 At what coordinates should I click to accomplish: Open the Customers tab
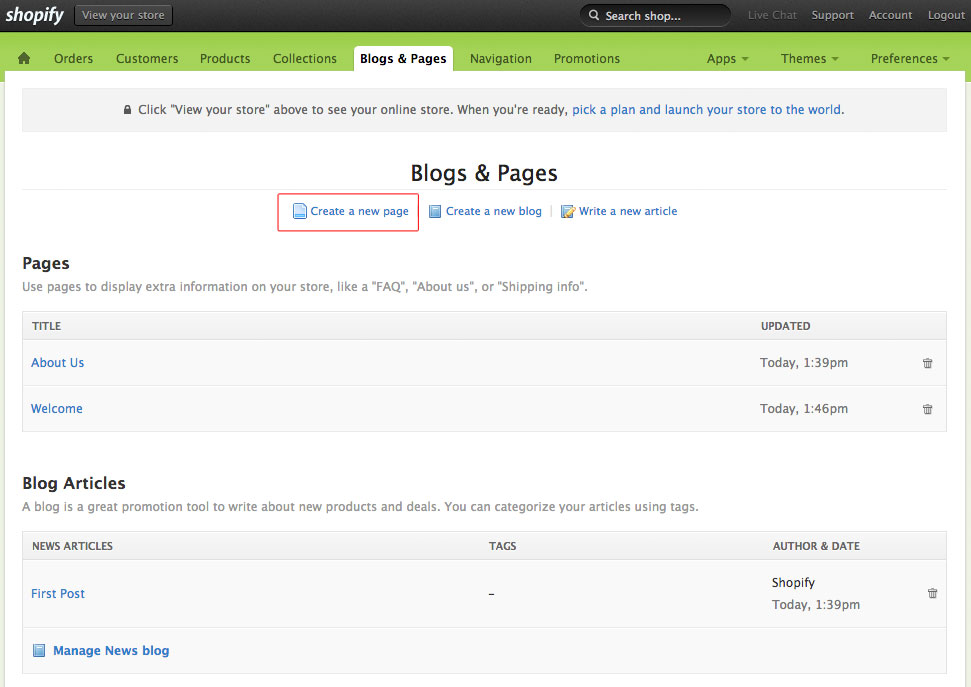click(147, 59)
